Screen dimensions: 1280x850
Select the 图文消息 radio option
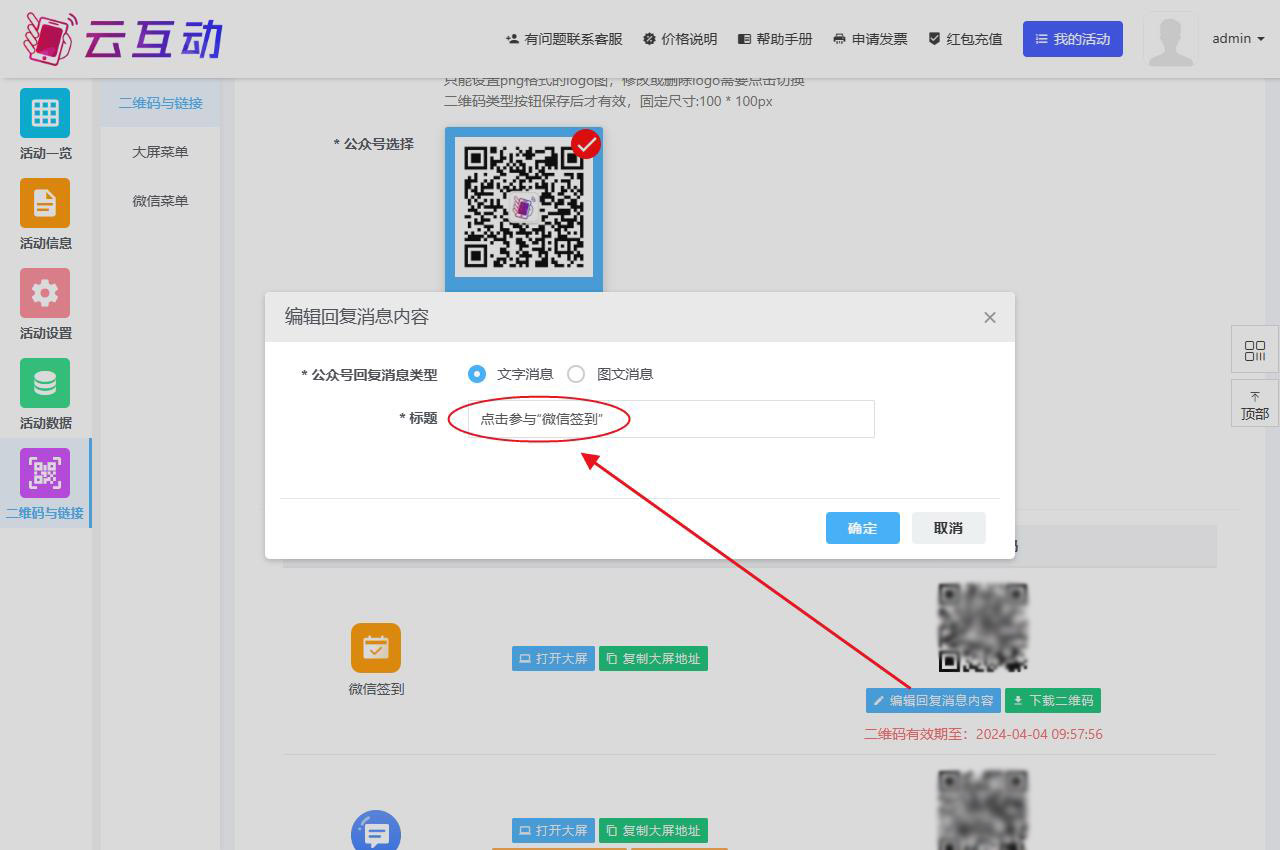[x=576, y=374]
